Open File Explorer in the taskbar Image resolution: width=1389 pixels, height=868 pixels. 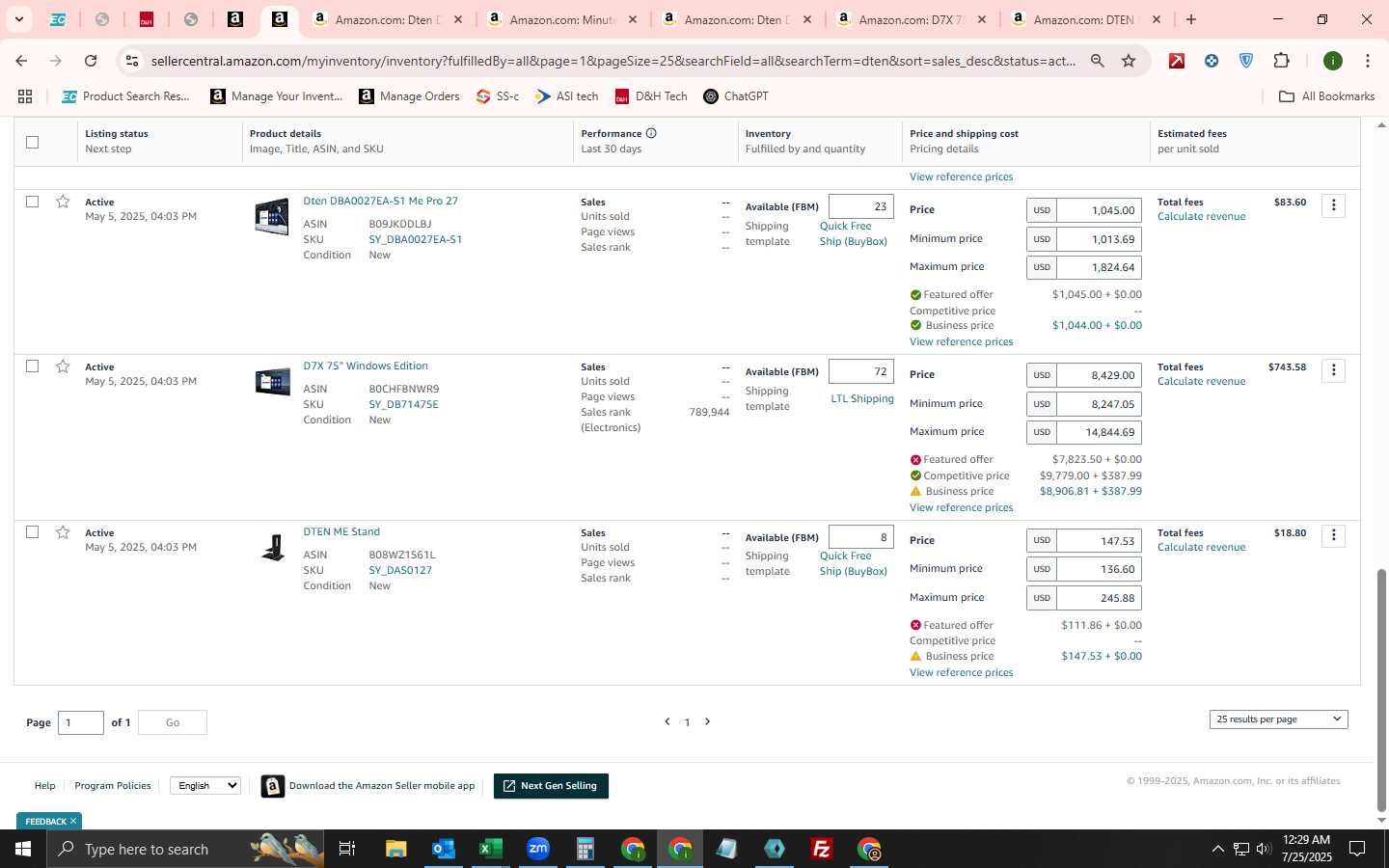tap(396, 849)
